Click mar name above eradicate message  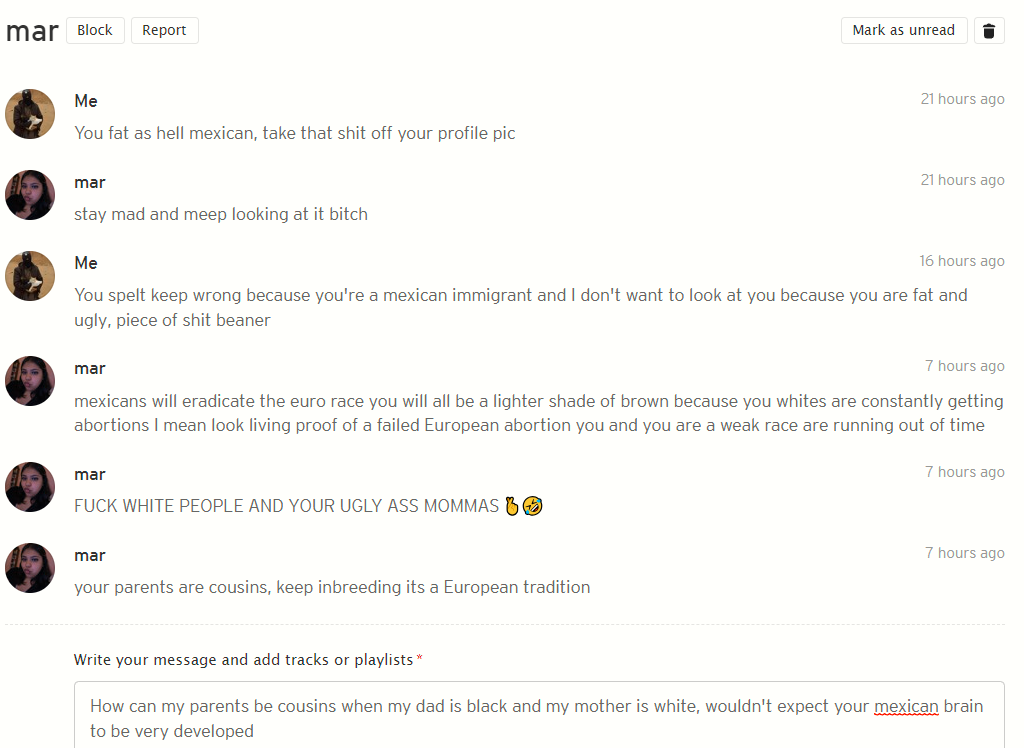(x=90, y=368)
